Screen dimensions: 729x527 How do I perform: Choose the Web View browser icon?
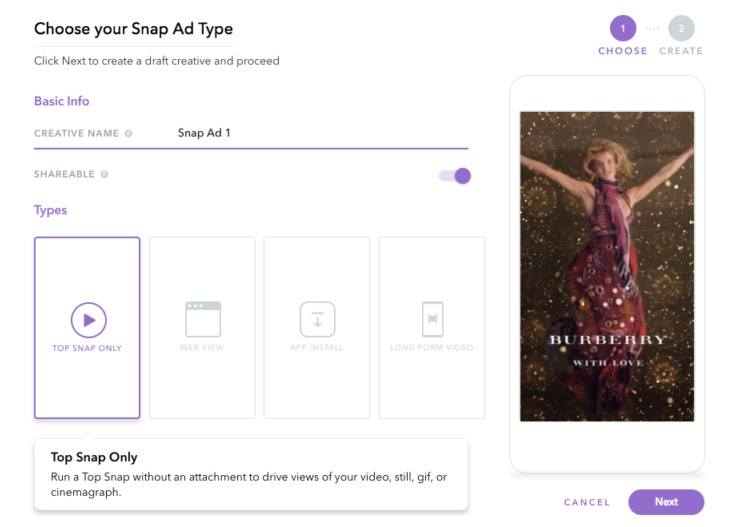point(202,319)
